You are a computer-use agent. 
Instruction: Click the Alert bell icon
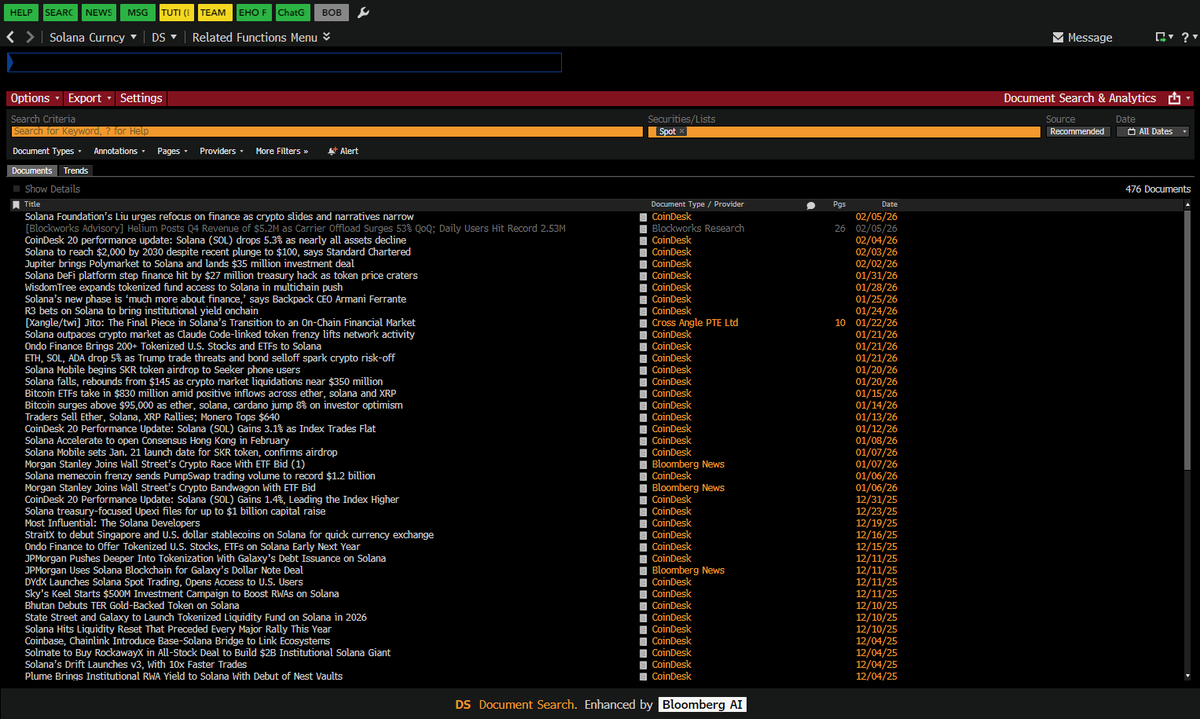click(x=332, y=151)
